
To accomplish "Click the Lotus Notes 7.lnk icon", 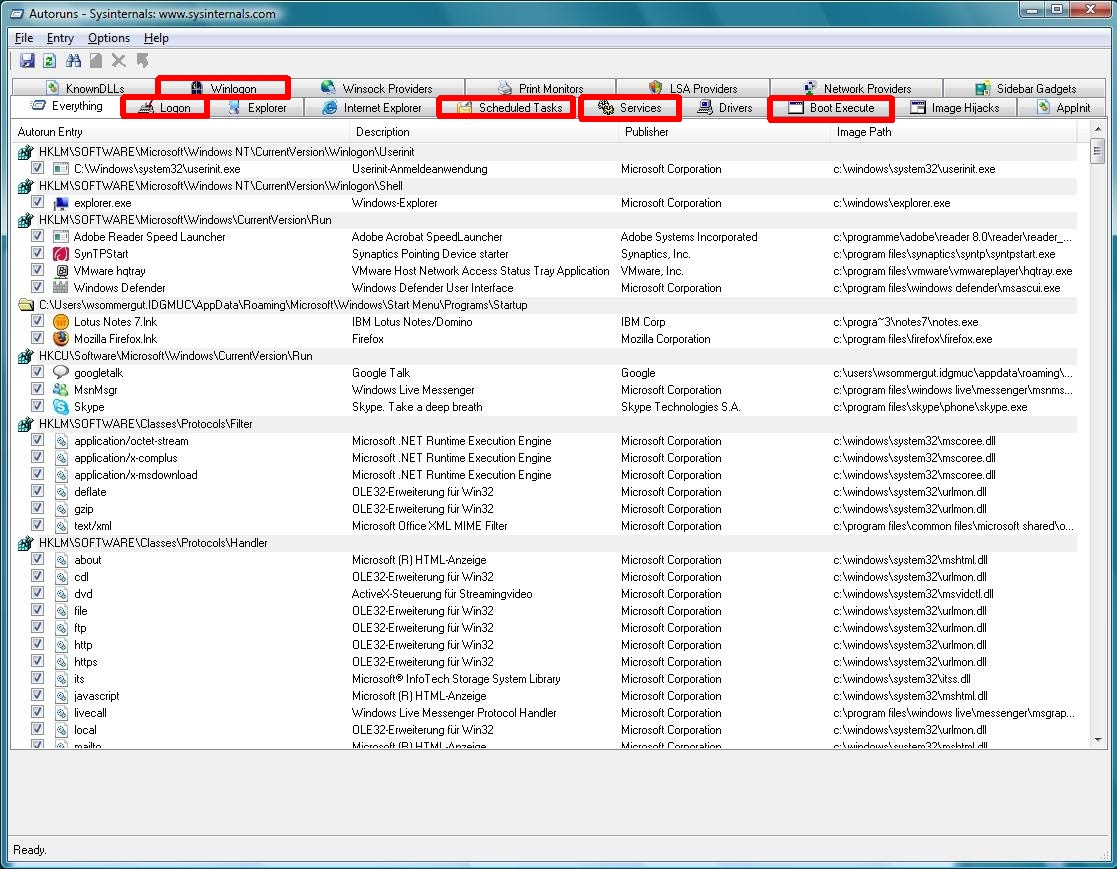I will [61, 322].
